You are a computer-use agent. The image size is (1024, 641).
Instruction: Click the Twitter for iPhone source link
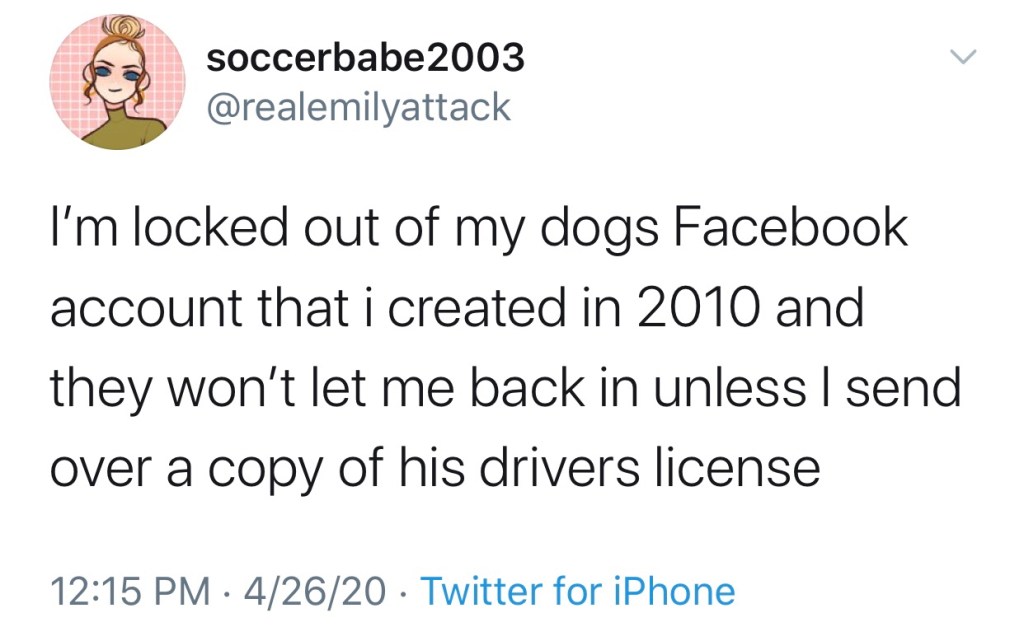click(x=578, y=591)
